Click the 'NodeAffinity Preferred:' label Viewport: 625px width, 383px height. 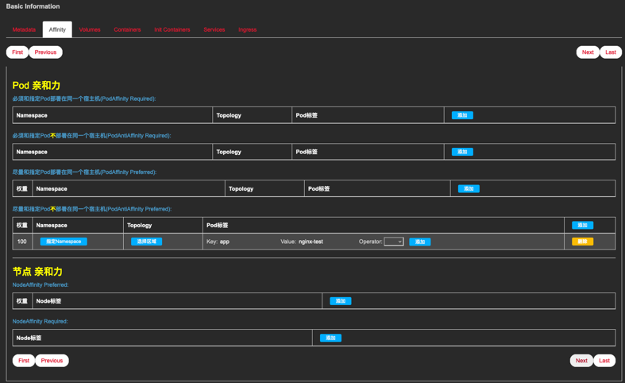tap(40, 285)
